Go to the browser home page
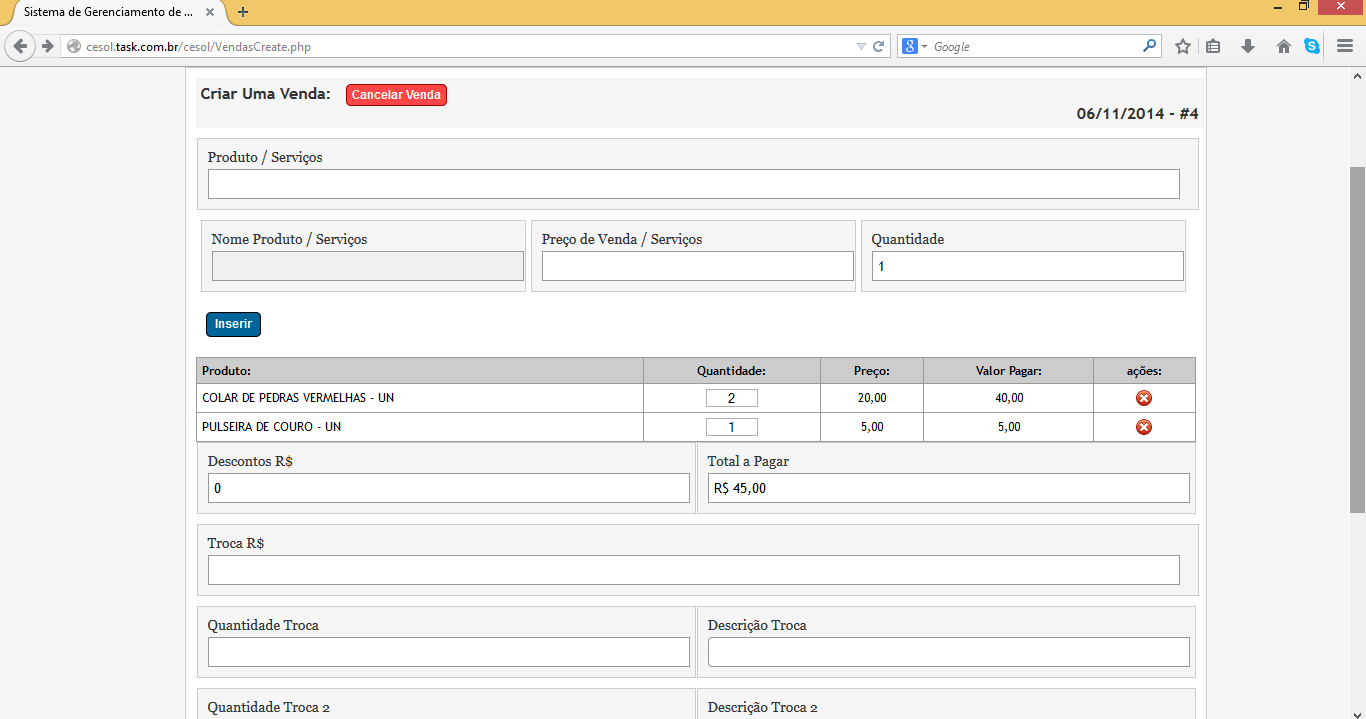Image resolution: width=1366 pixels, height=719 pixels. pos(1283,46)
